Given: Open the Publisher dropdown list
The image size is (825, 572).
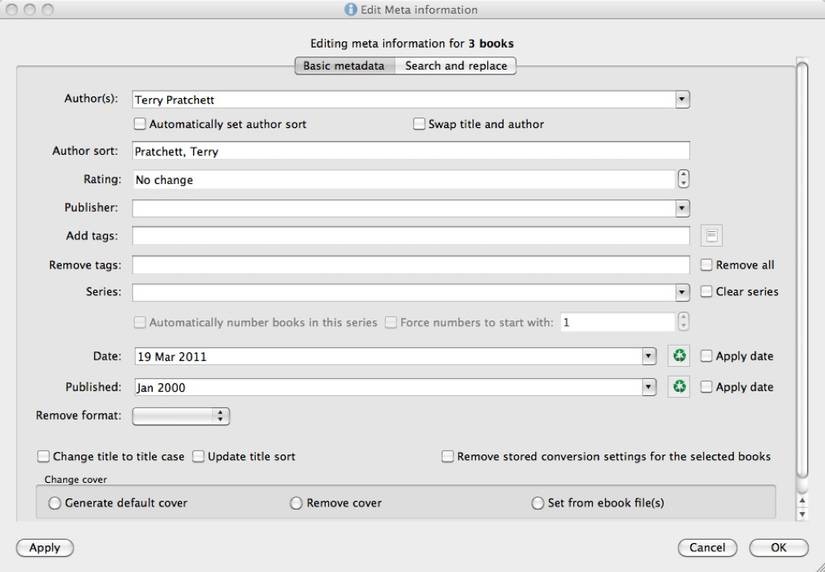Looking at the screenshot, I should (x=682, y=208).
